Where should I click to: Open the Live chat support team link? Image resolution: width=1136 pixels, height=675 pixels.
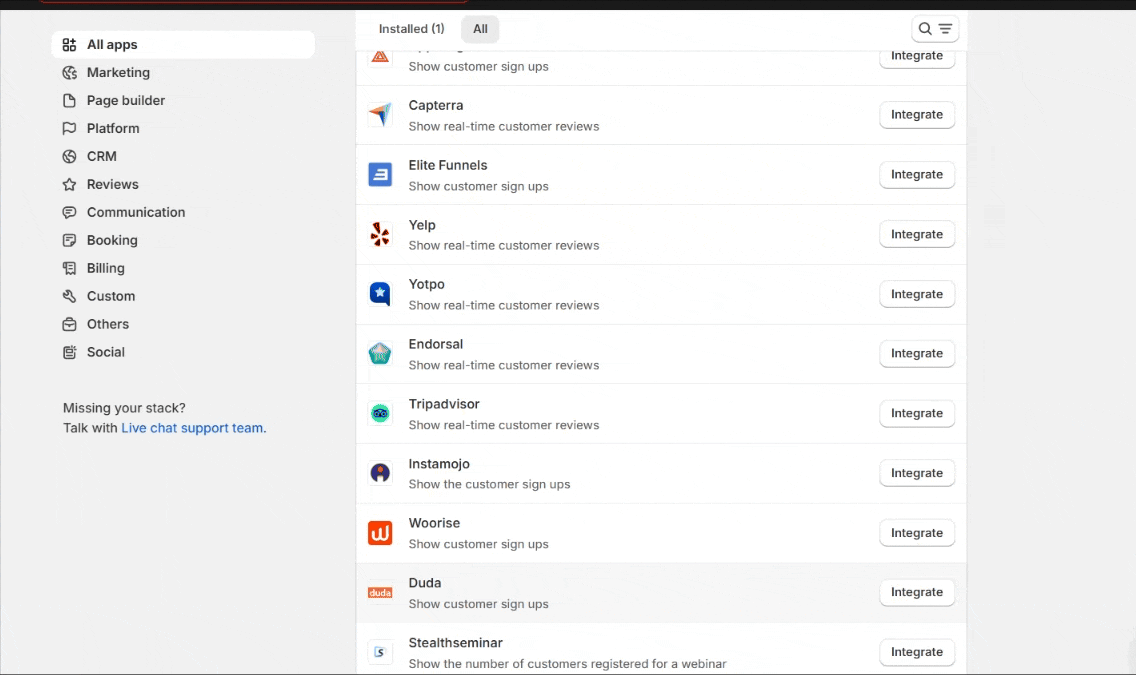(x=193, y=428)
